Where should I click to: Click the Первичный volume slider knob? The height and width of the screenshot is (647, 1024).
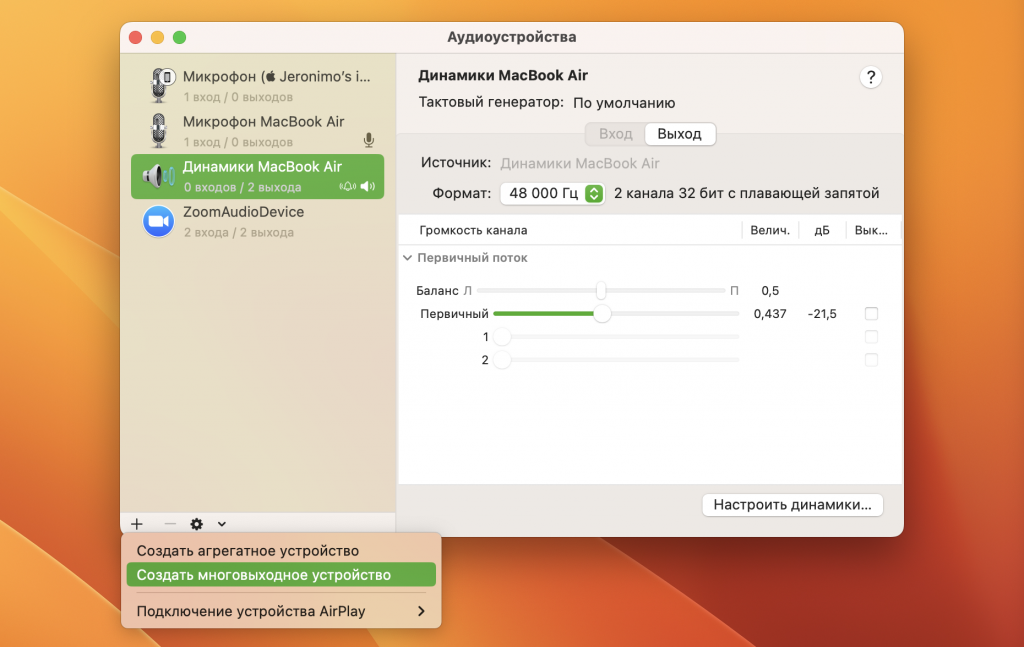coord(602,314)
